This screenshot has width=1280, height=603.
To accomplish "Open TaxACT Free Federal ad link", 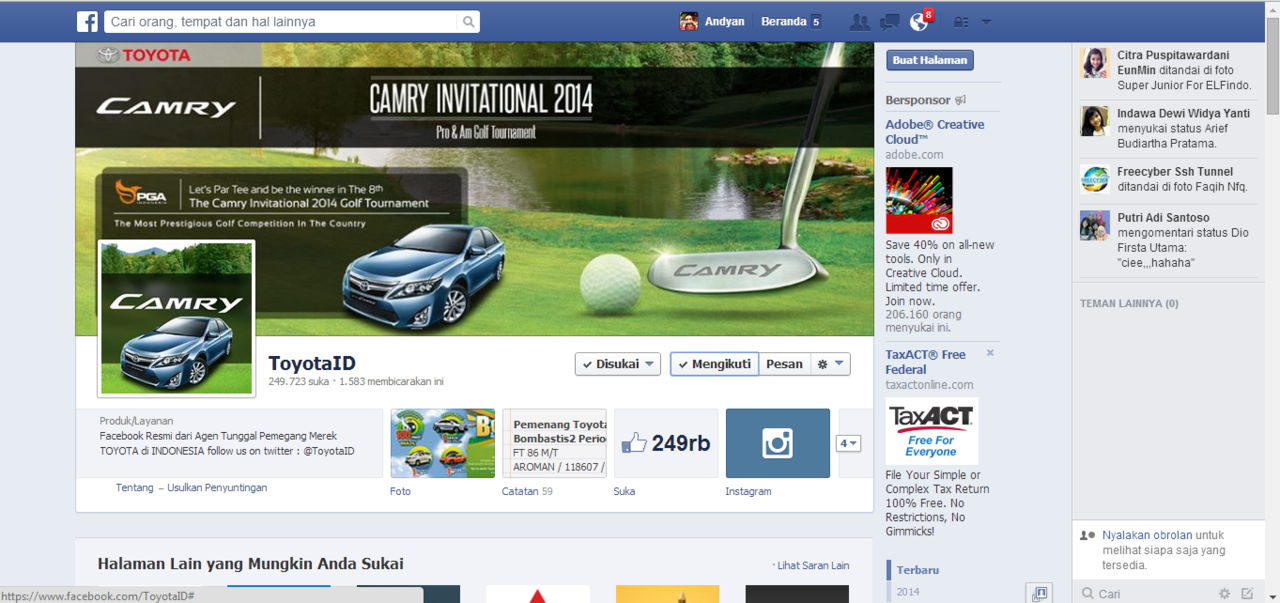I will click(x=925, y=361).
